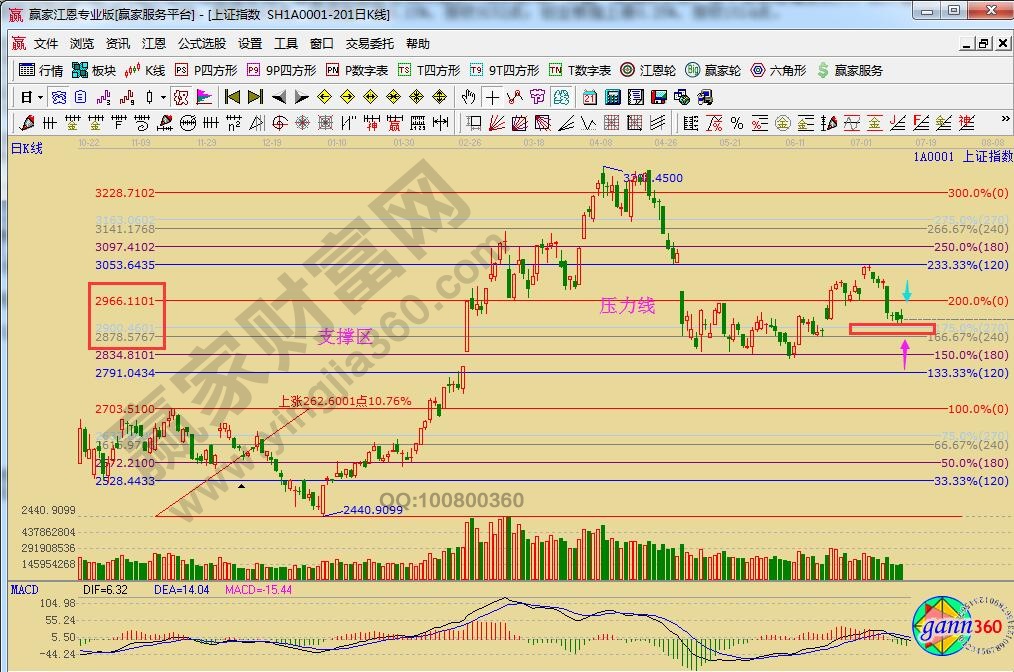Open the candlestick style dropdown arrow
This screenshot has height=672, width=1014.
click(x=163, y=97)
